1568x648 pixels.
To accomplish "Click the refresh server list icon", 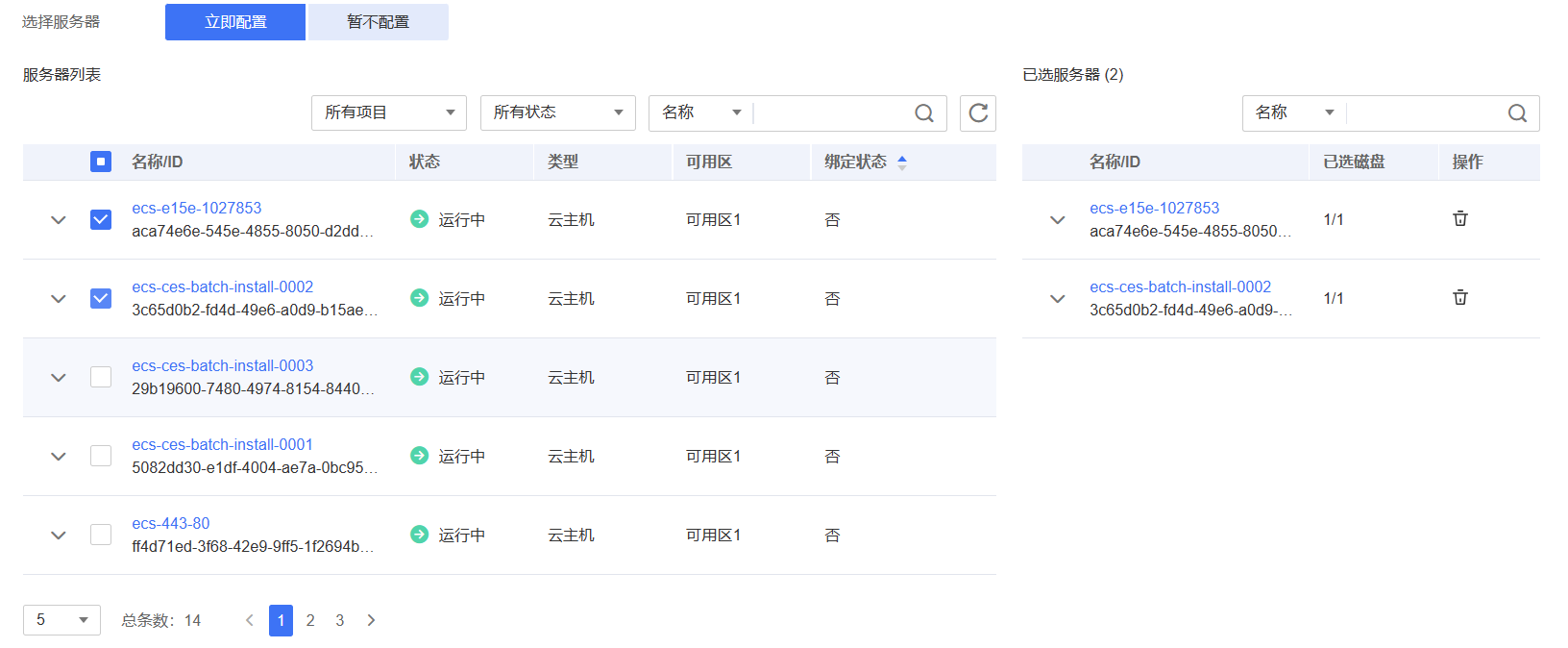I will (978, 113).
